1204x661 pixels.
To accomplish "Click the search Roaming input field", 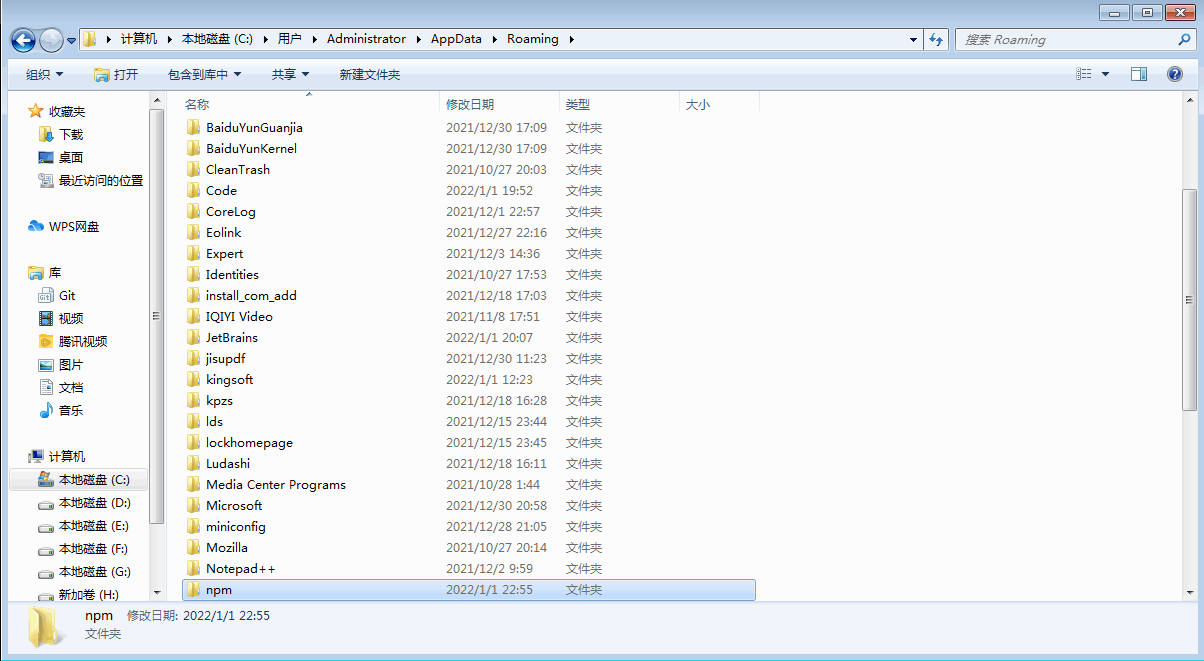I will click(x=1064, y=39).
